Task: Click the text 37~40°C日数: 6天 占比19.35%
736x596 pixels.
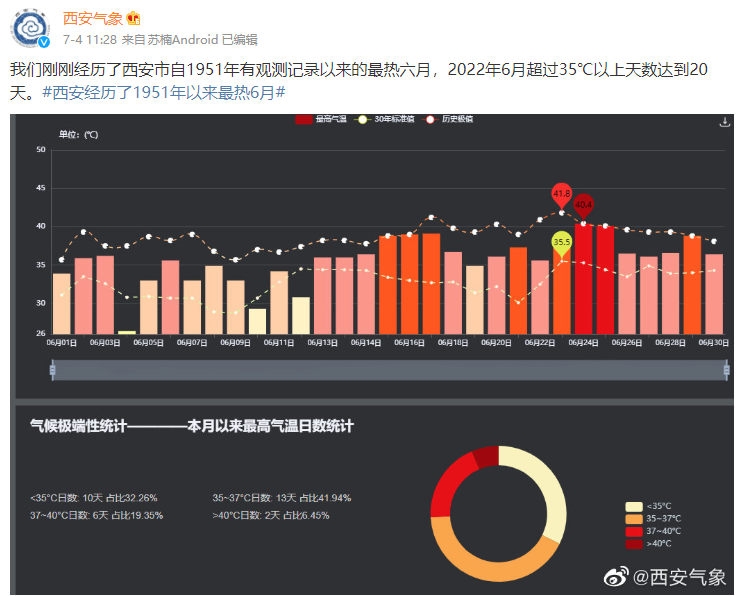Action: [x=96, y=515]
